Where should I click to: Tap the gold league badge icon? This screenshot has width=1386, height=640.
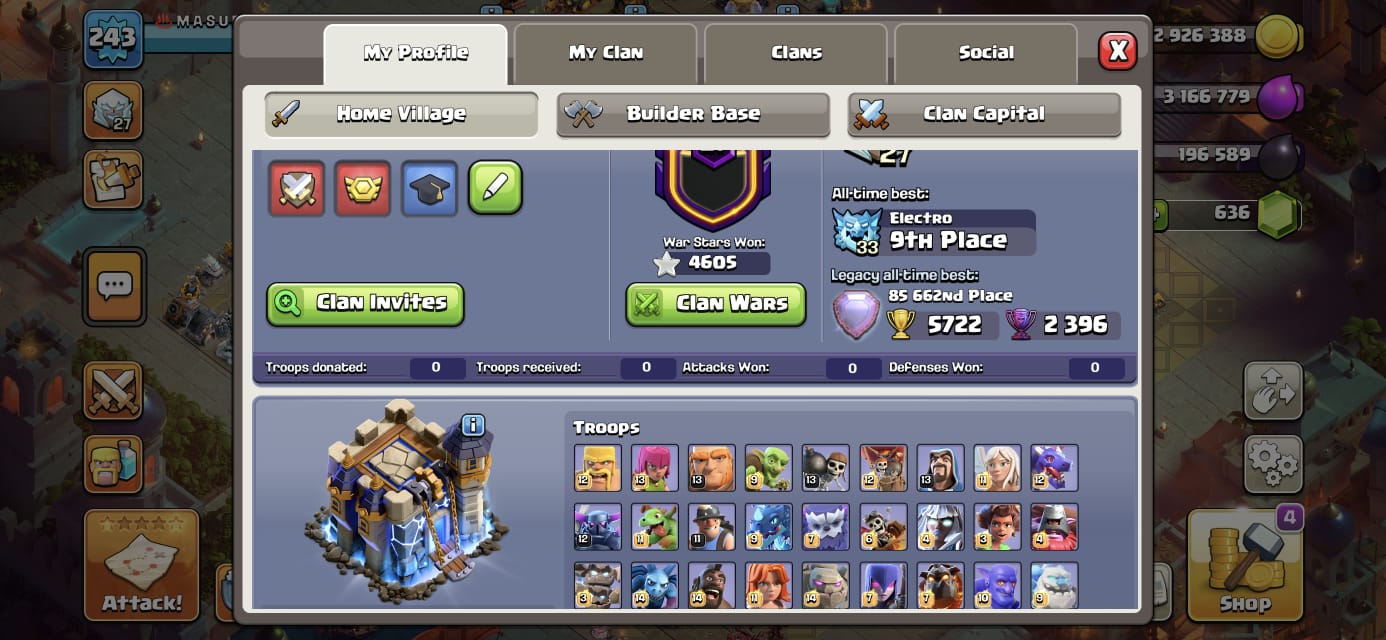(x=363, y=188)
